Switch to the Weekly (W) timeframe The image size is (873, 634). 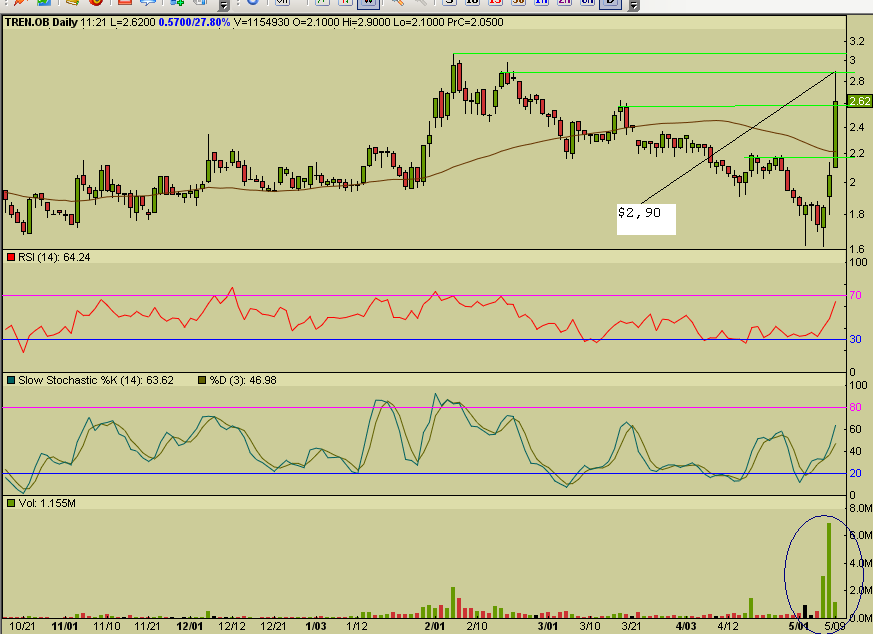tap(366, 5)
